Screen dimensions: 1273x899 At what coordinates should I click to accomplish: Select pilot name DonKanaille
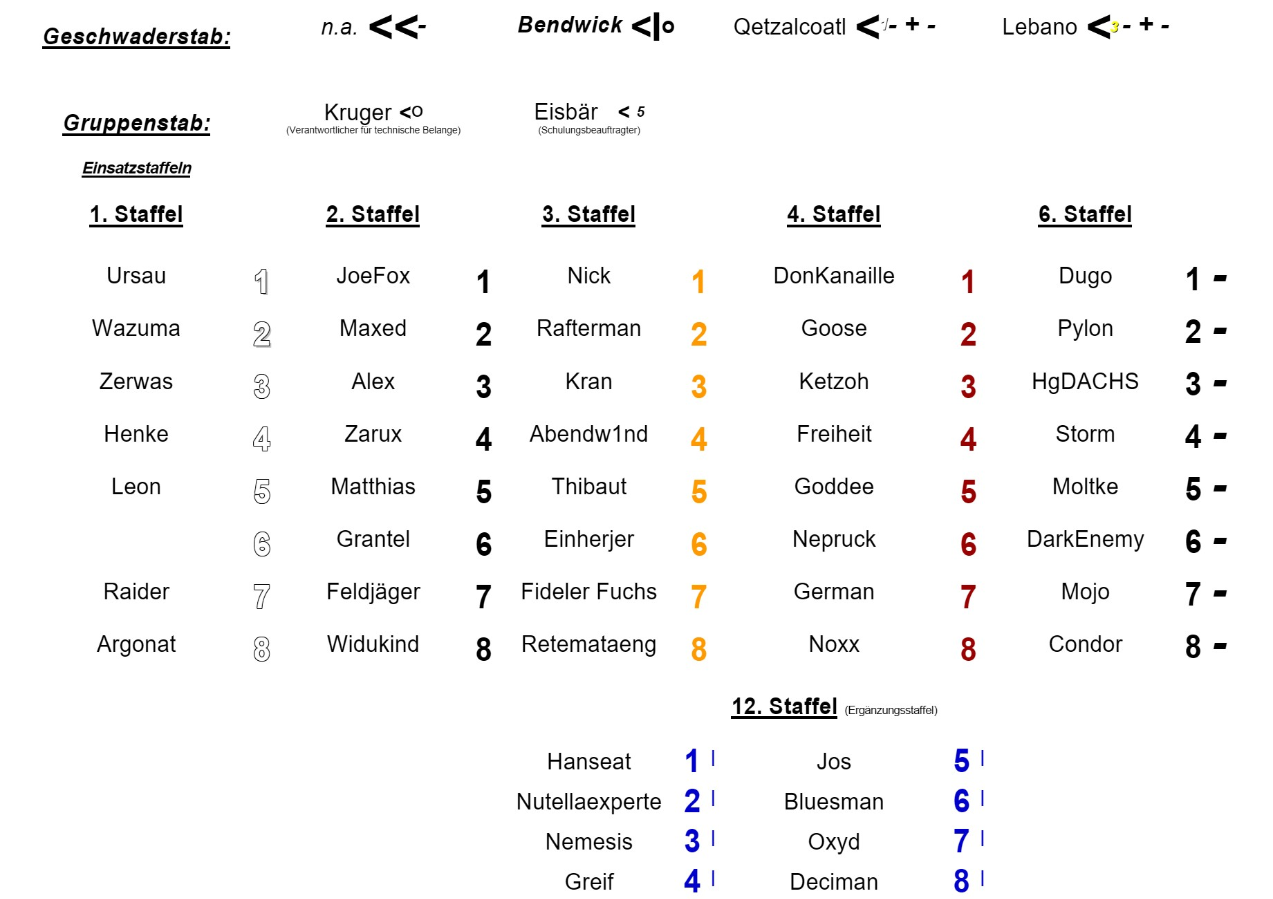[834, 276]
